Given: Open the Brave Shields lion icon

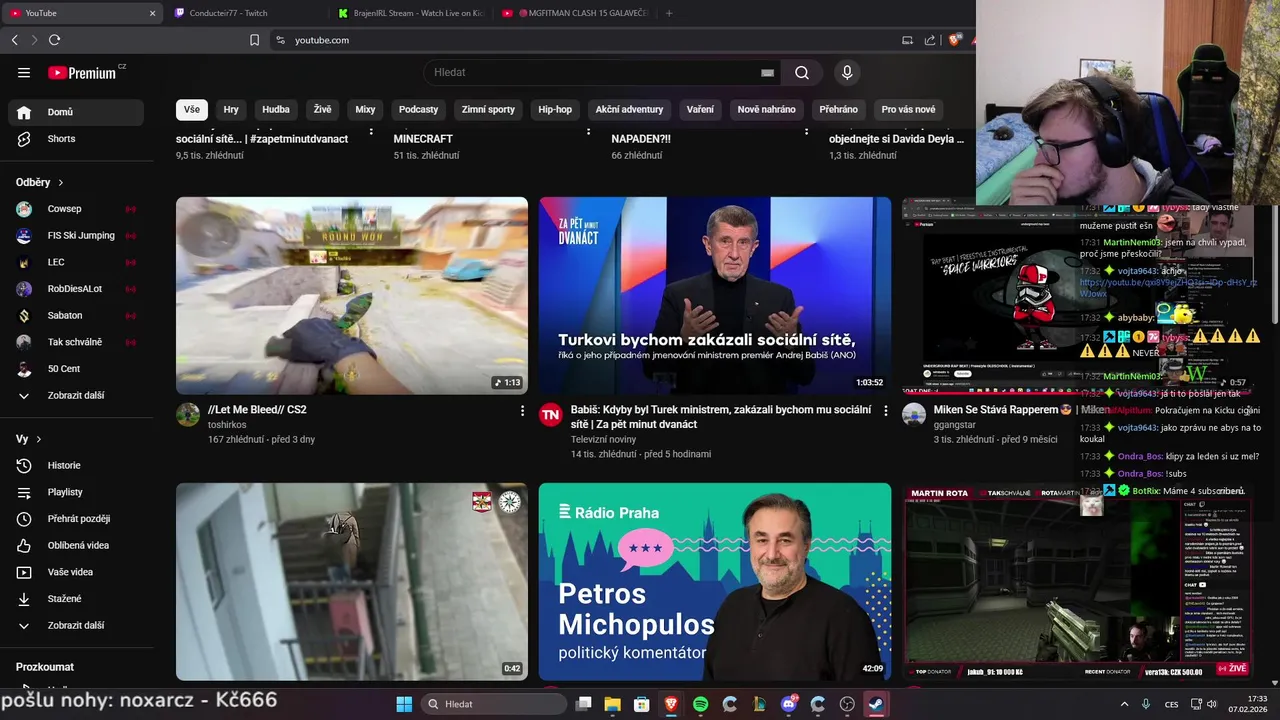Looking at the screenshot, I should click(x=954, y=40).
